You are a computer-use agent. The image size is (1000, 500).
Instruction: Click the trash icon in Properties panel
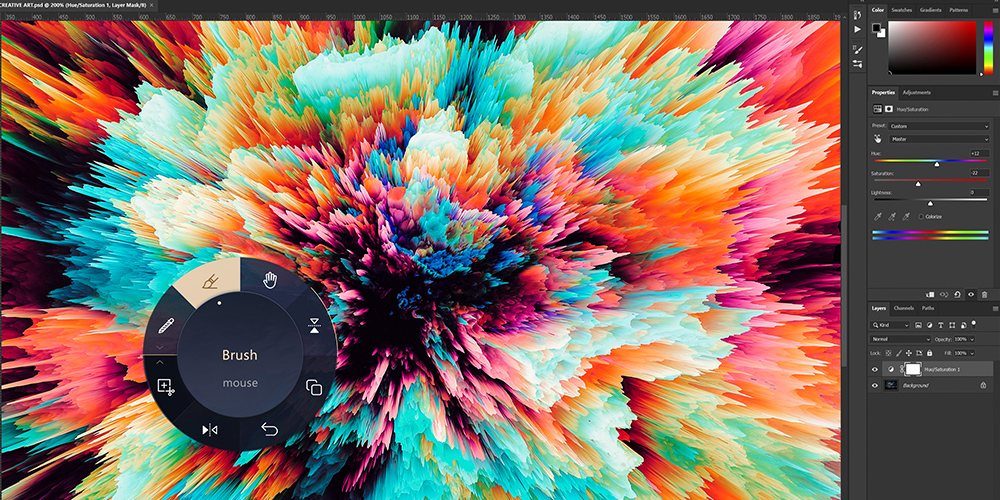pos(984,294)
